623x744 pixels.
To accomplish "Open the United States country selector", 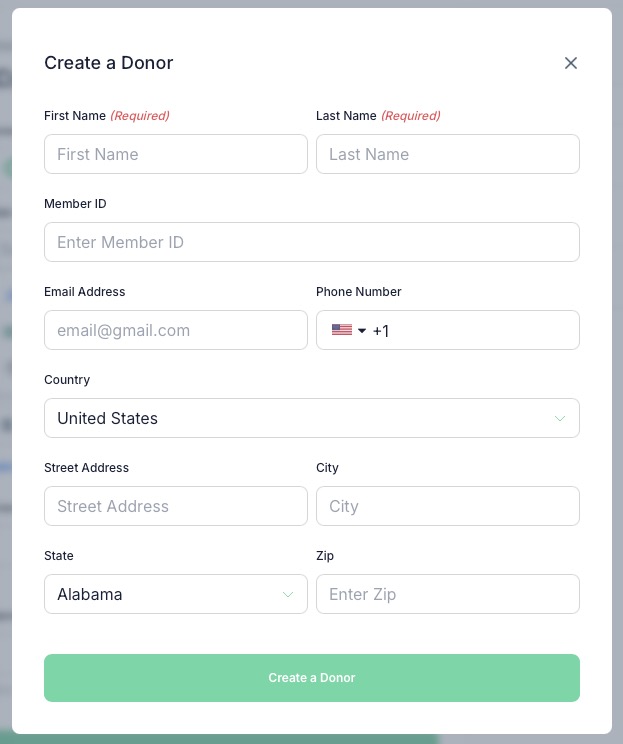I will point(312,418).
